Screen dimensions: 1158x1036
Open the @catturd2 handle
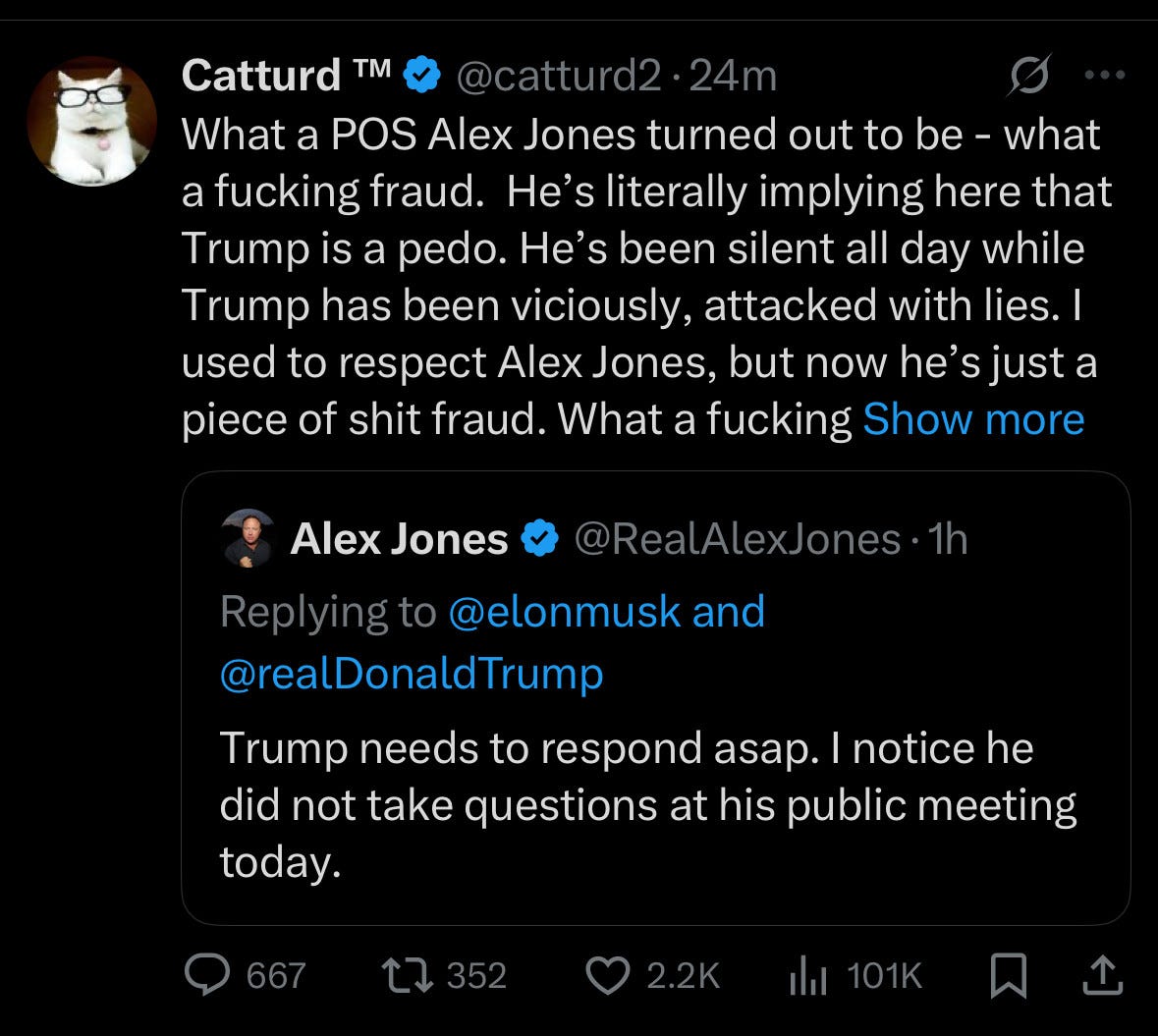(558, 76)
